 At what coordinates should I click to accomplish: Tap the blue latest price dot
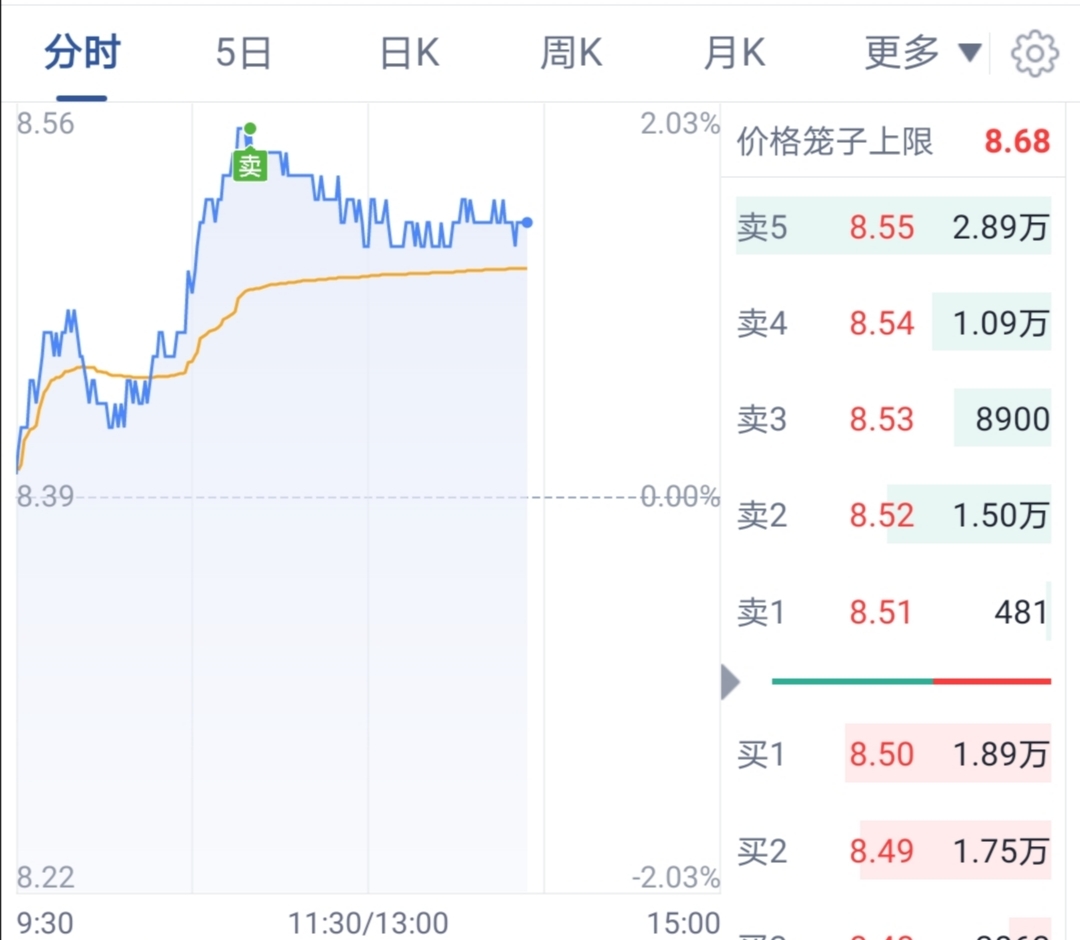(x=527, y=222)
